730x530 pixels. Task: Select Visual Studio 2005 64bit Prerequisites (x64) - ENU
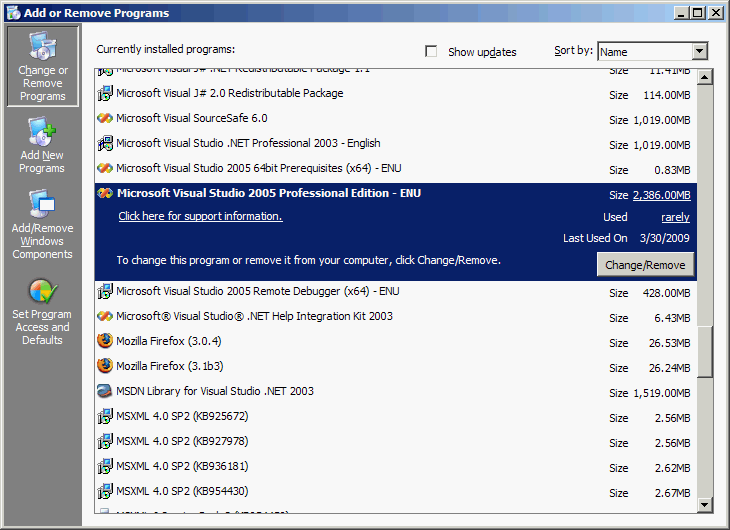395,169
